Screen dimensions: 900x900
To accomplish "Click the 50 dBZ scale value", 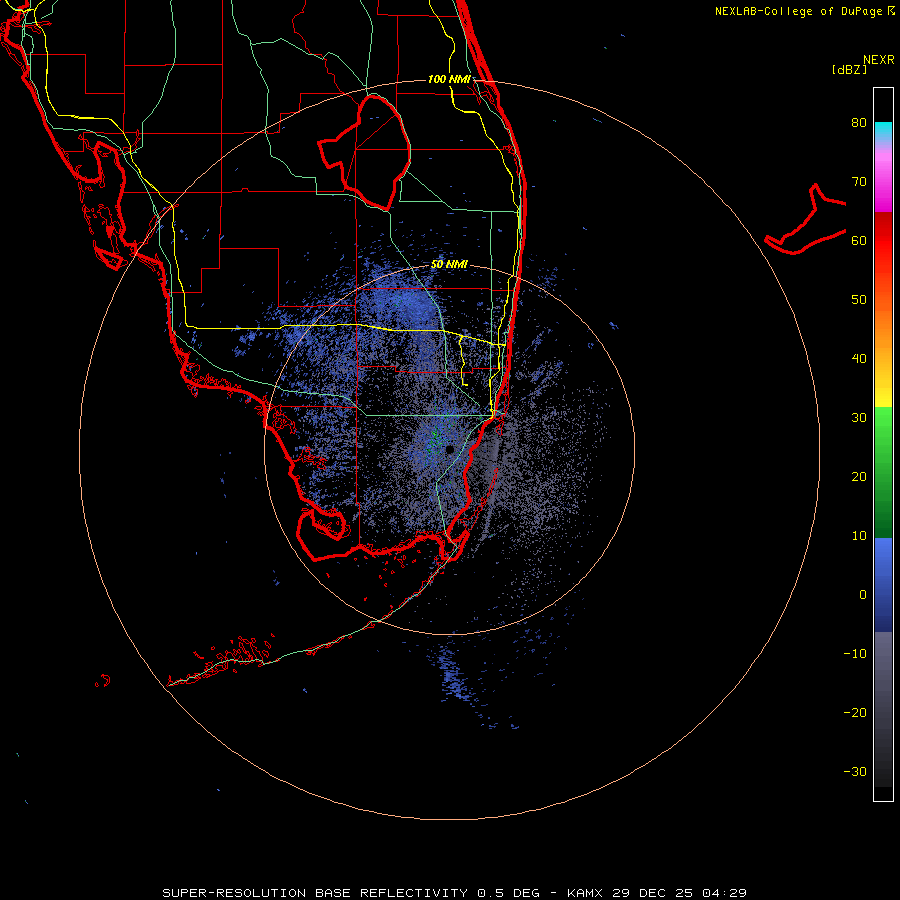I will point(859,300).
